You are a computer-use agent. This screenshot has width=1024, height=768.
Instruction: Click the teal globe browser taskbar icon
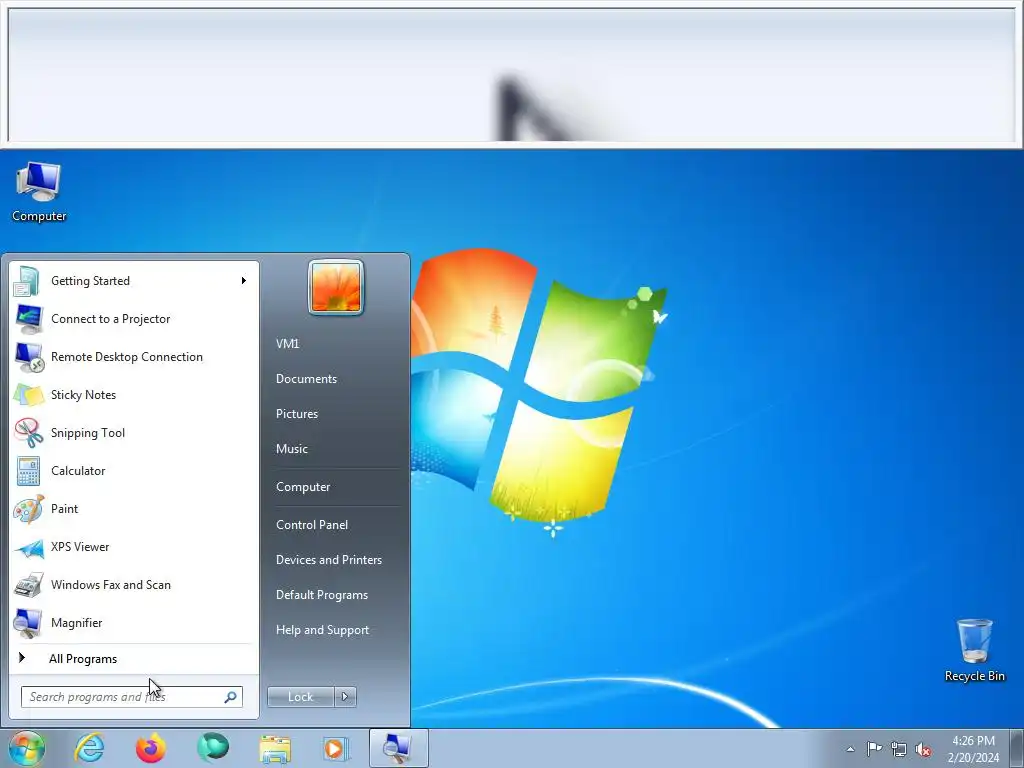click(x=213, y=748)
